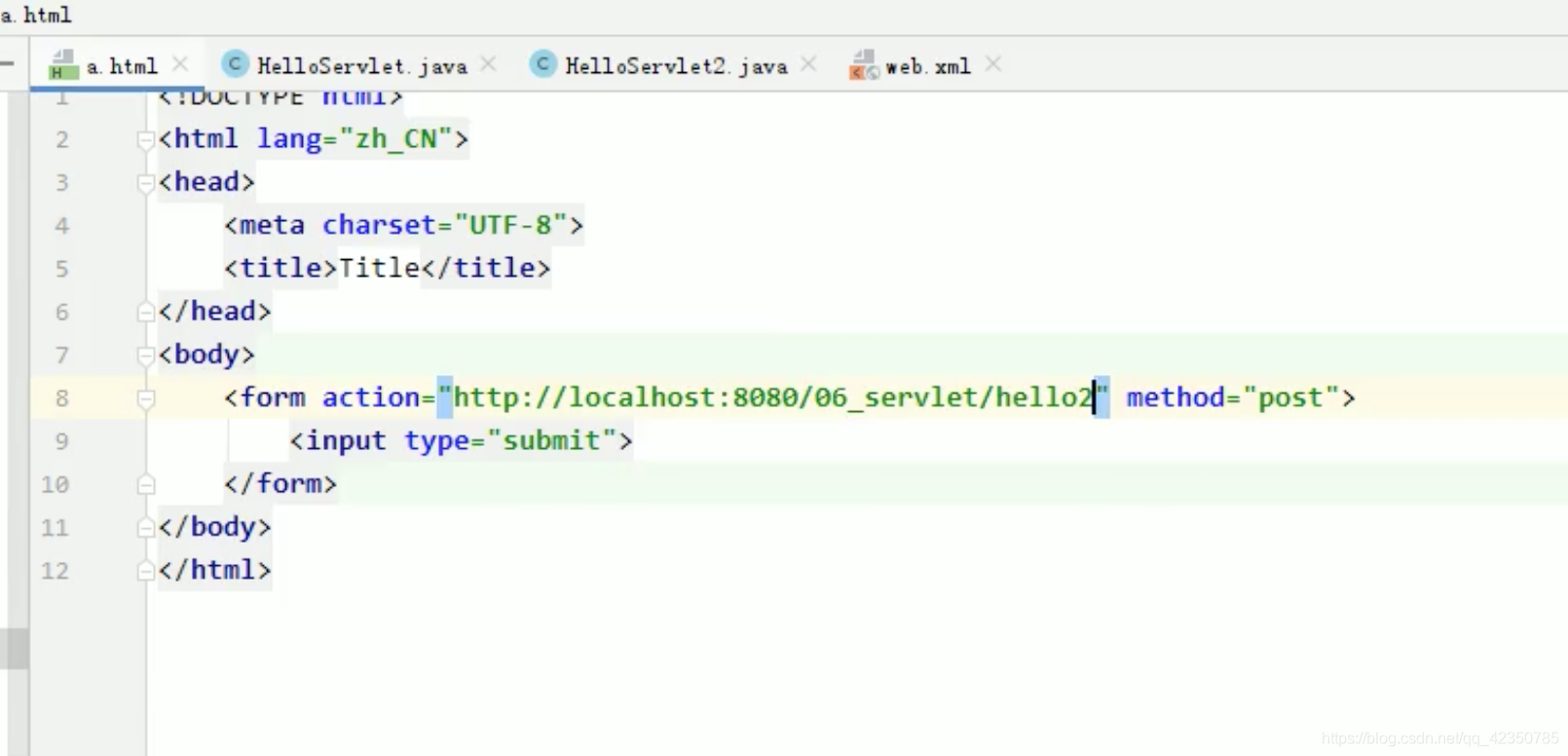Collapse the form tag fold on line 8
The width and height of the screenshot is (1568, 756).
coord(146,397)
